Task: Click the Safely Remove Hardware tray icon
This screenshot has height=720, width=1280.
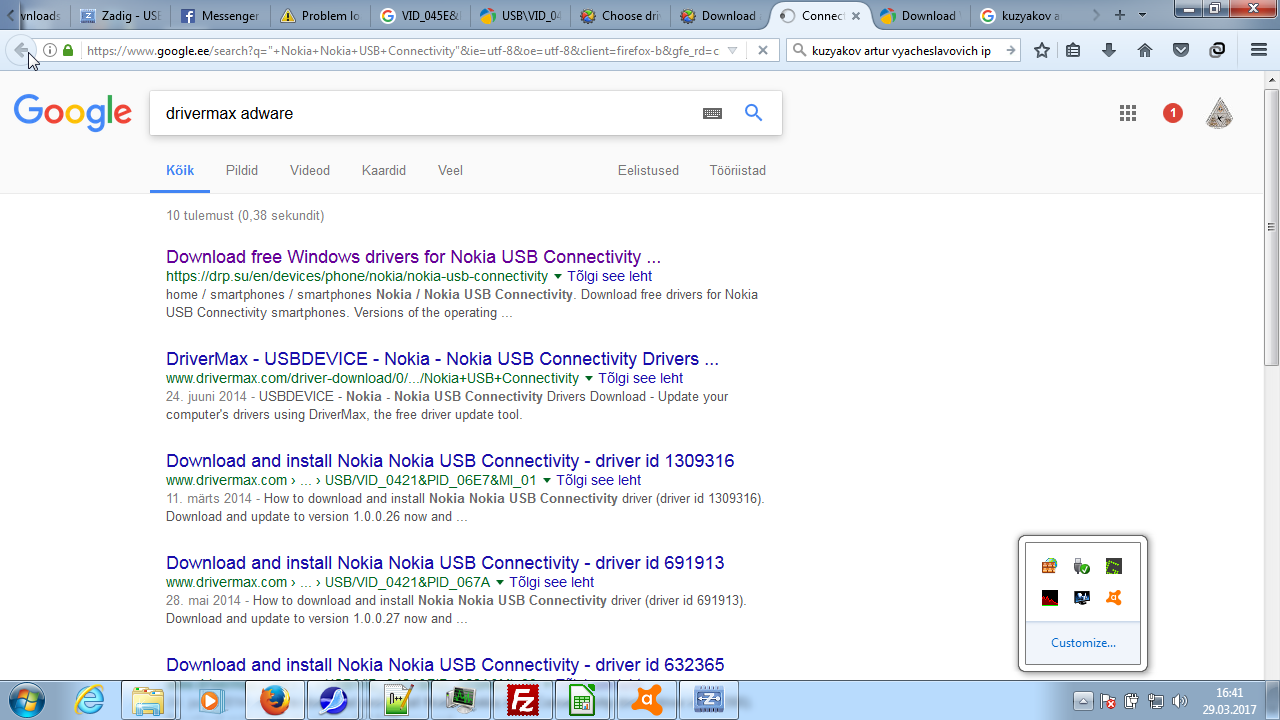Action: point(1081,566)
